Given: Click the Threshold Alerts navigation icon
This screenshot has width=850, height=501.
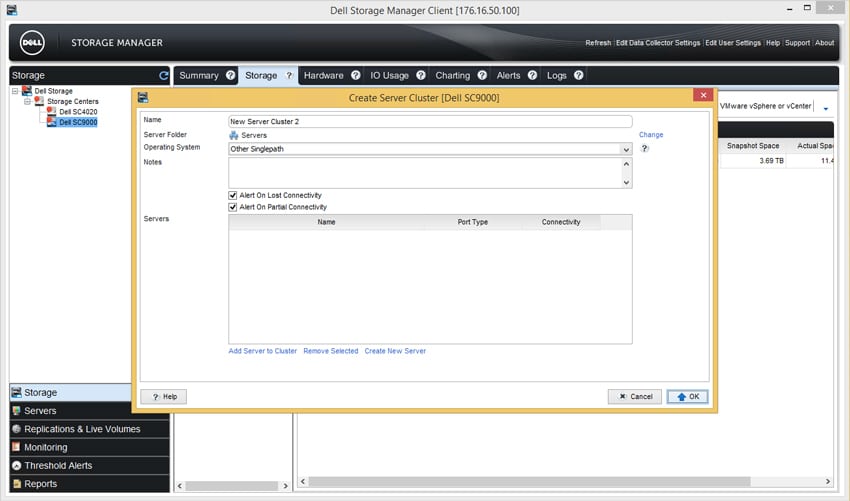Looking at the screenshot, I should click(17, 465).
